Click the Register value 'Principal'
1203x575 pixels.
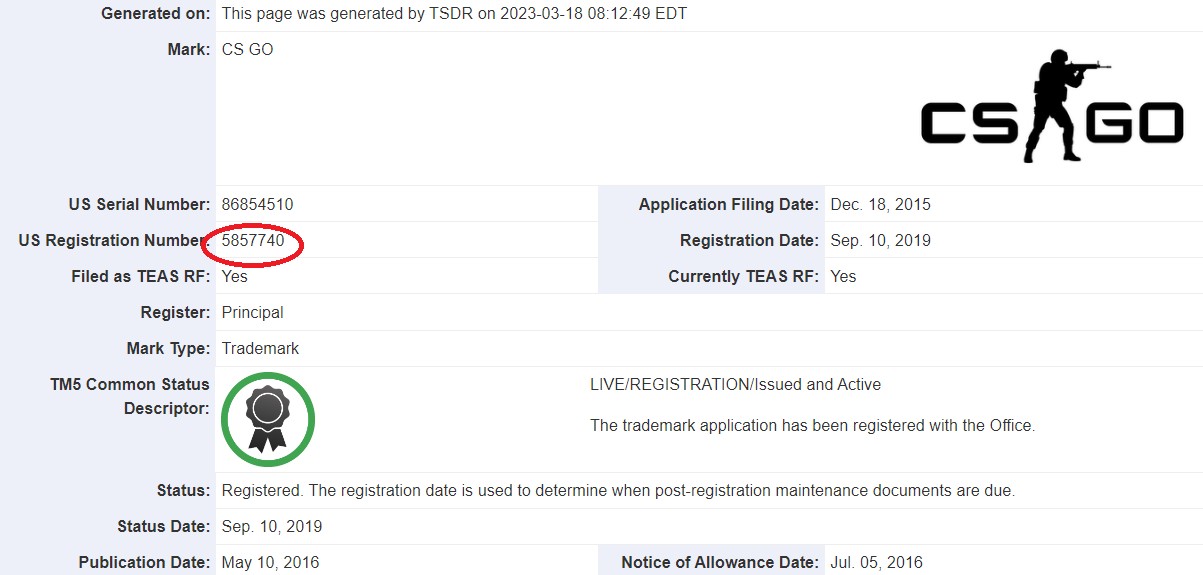click(x=252, y=313)
